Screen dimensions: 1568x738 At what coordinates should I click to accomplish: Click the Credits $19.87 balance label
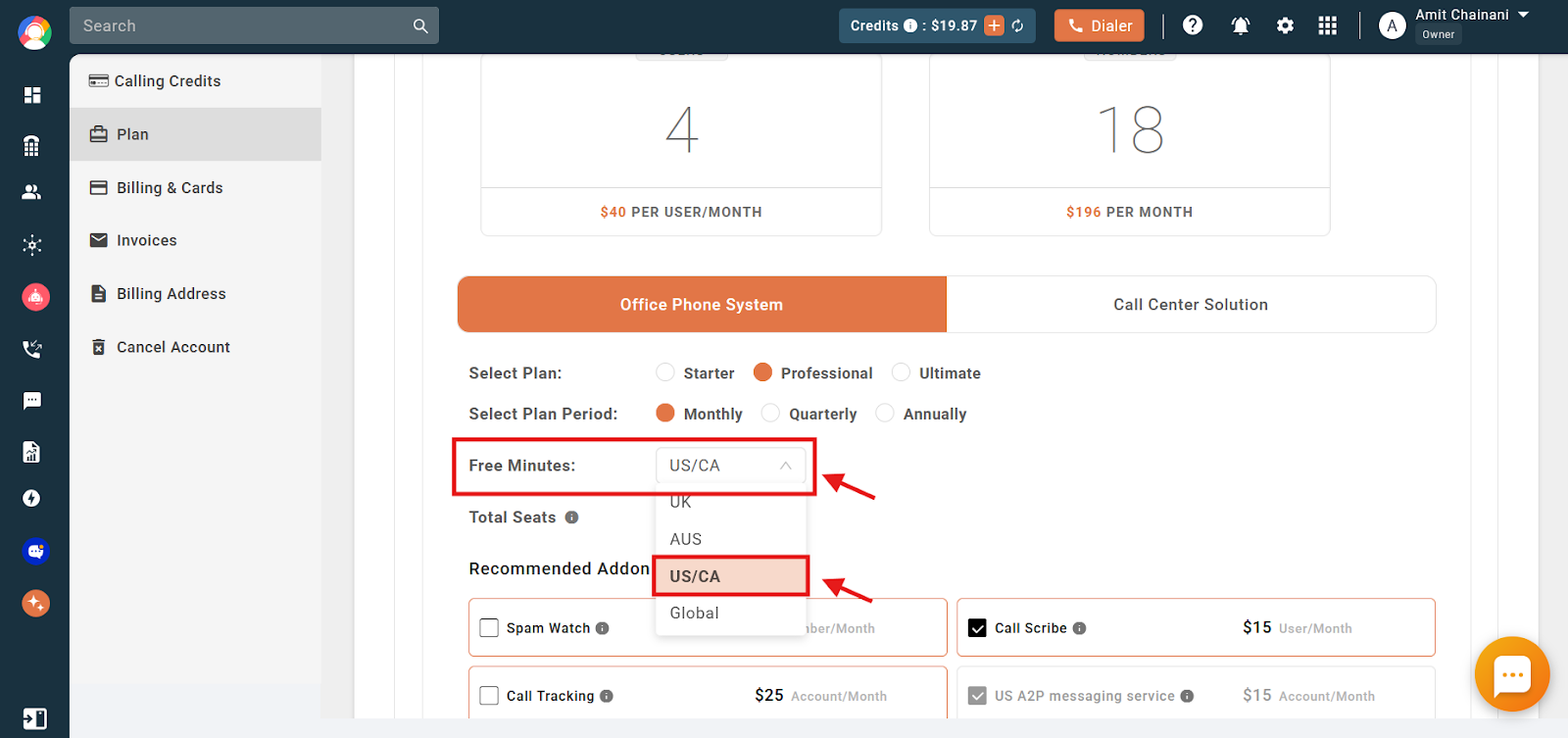pyautogui.click(x=913, y=25)
